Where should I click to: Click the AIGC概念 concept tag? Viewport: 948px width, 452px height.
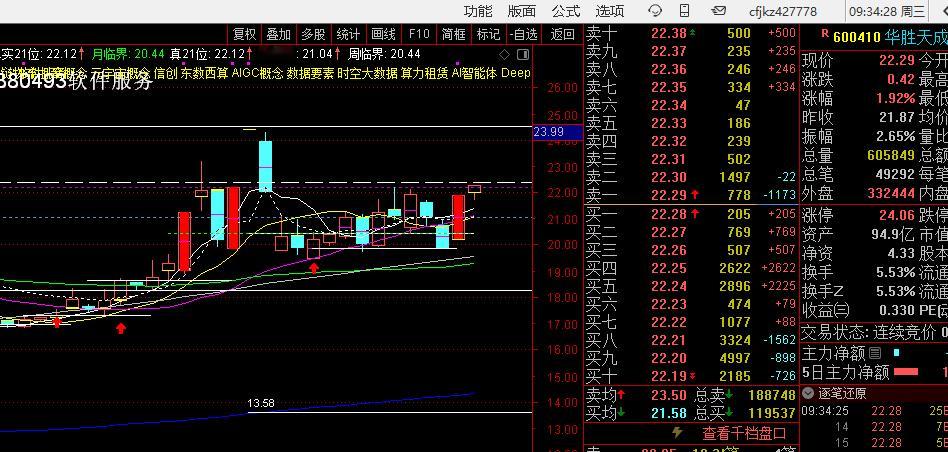257,73
